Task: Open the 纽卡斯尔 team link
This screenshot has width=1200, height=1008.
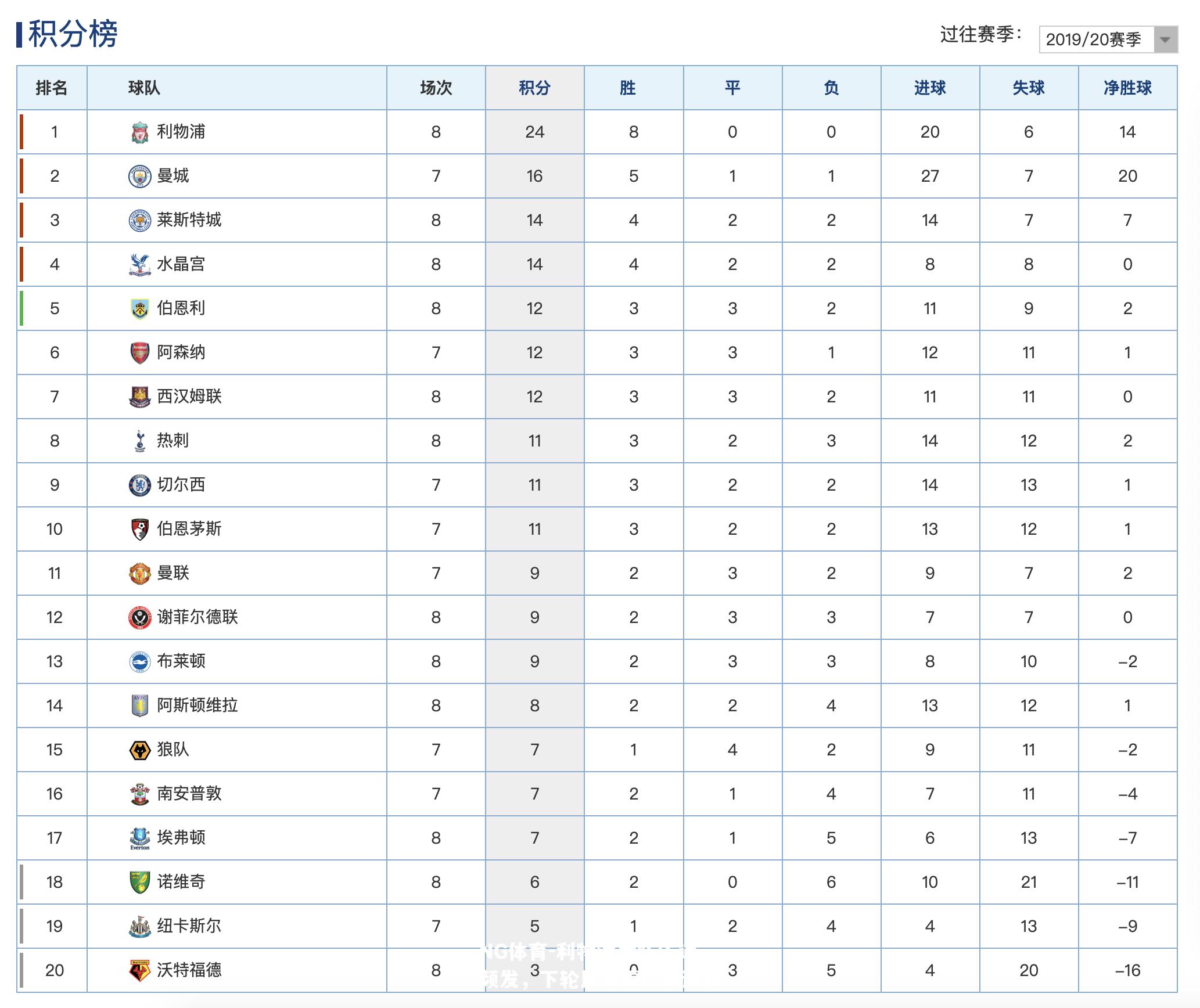Action: [x=189, y=927]
